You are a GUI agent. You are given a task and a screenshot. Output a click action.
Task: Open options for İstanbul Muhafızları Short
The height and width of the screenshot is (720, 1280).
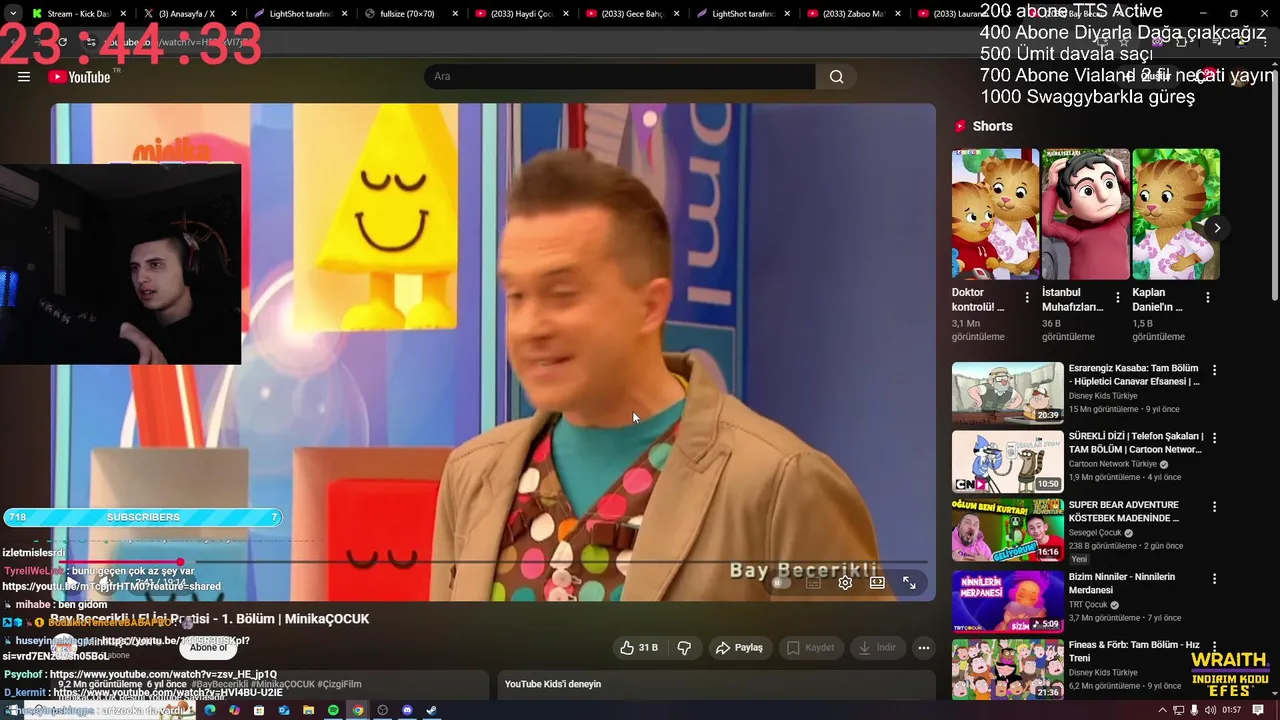(x=1117, y=298)
